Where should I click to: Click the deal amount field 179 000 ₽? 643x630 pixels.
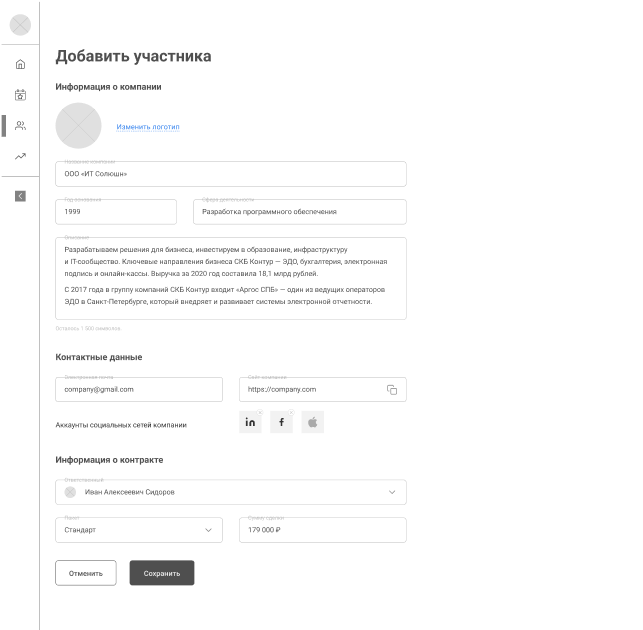(322, 530)
